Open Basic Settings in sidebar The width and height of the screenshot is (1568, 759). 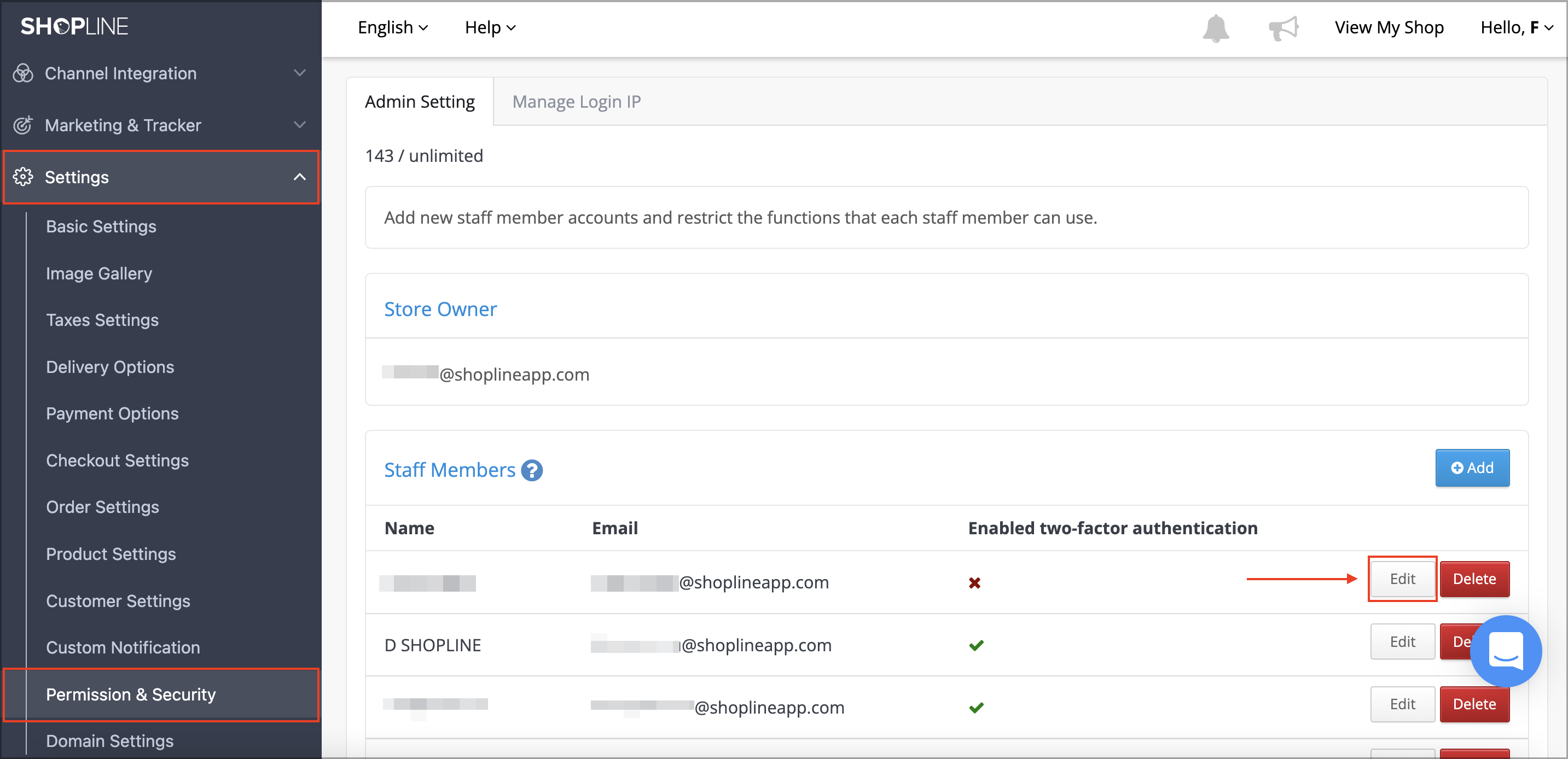coord(101,226)
